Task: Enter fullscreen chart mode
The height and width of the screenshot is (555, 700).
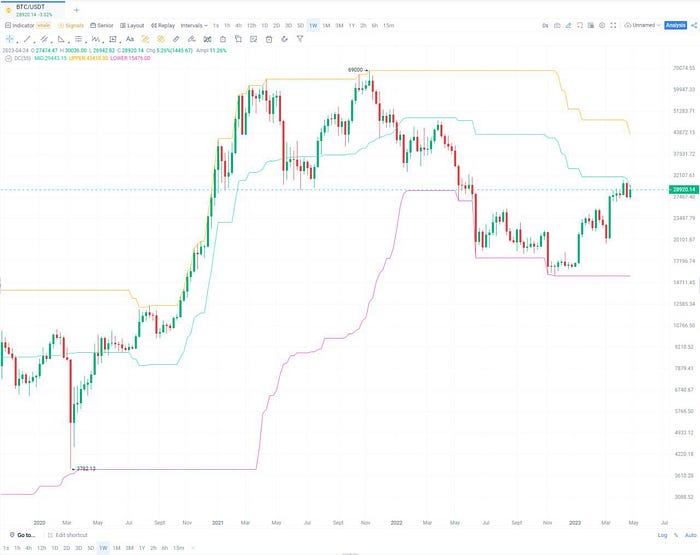Action: 613,25
